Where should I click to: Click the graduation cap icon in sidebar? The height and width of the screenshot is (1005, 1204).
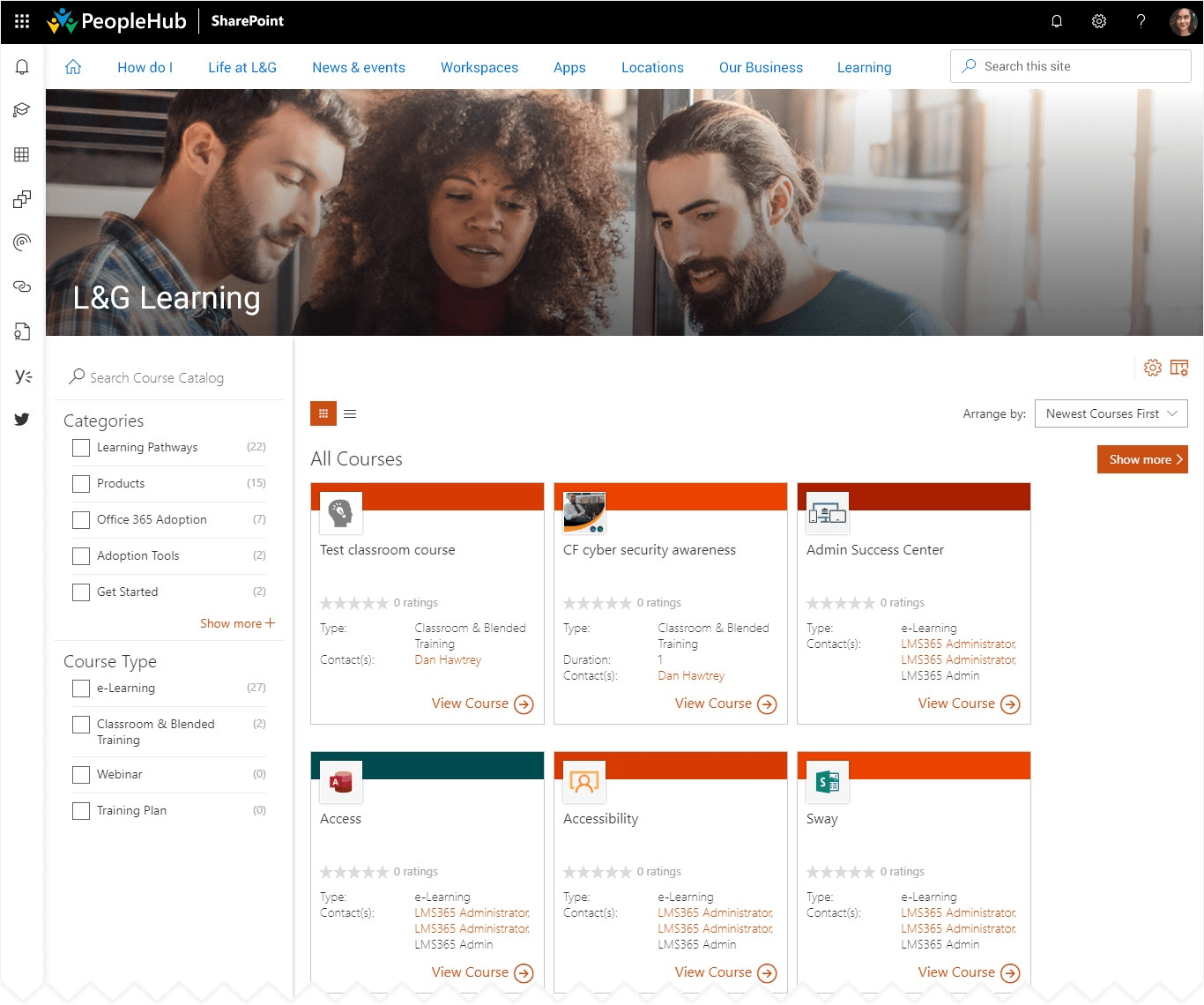[22, 110]
